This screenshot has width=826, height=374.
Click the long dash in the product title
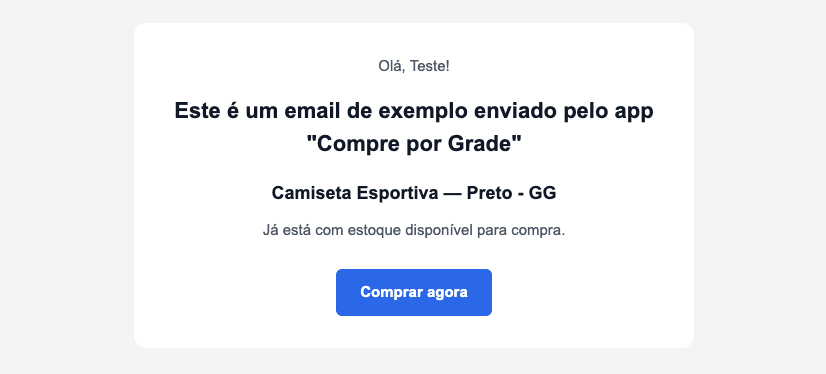(x=453, y=194)
